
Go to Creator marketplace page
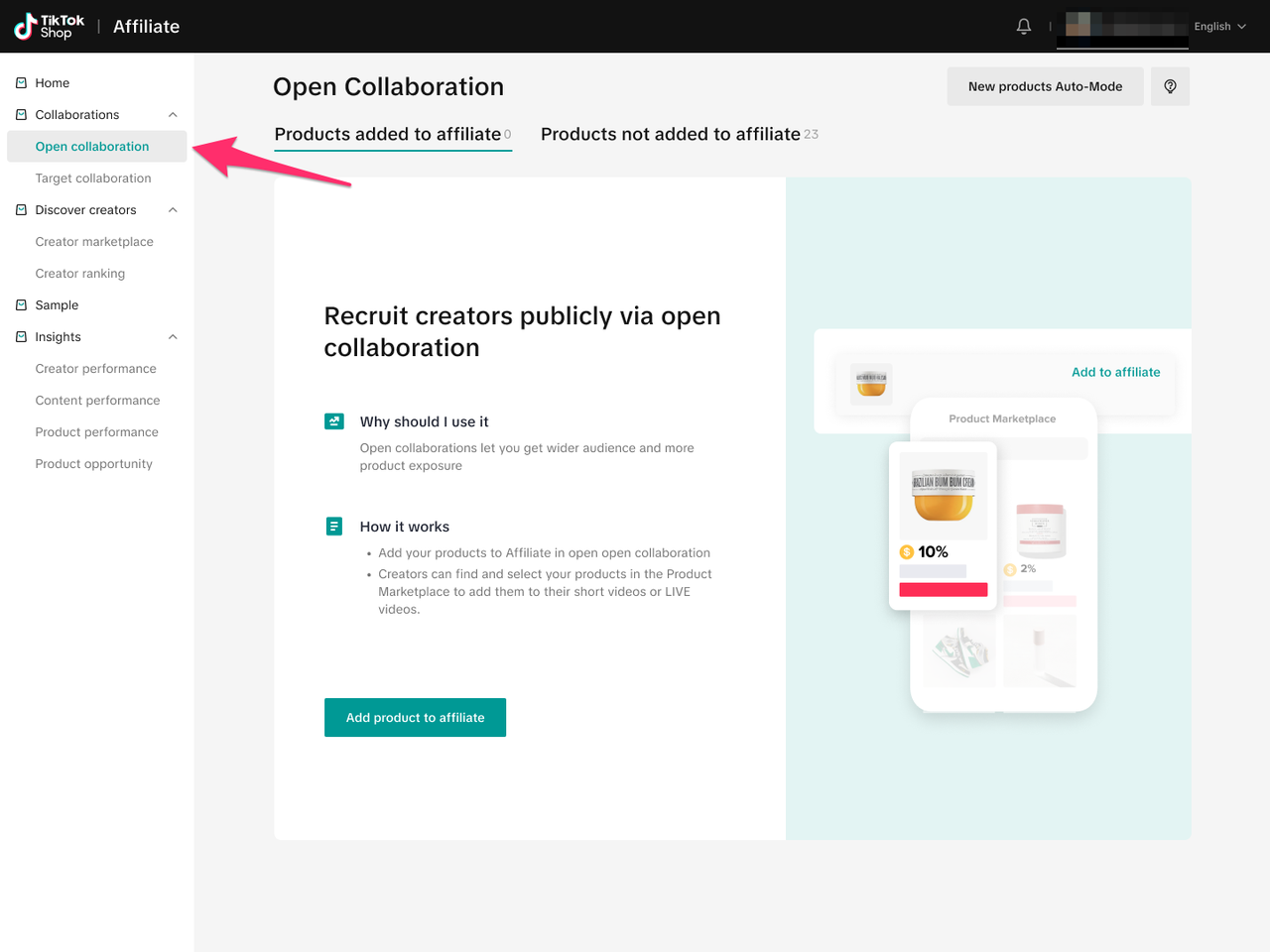[x=94, y=242]
